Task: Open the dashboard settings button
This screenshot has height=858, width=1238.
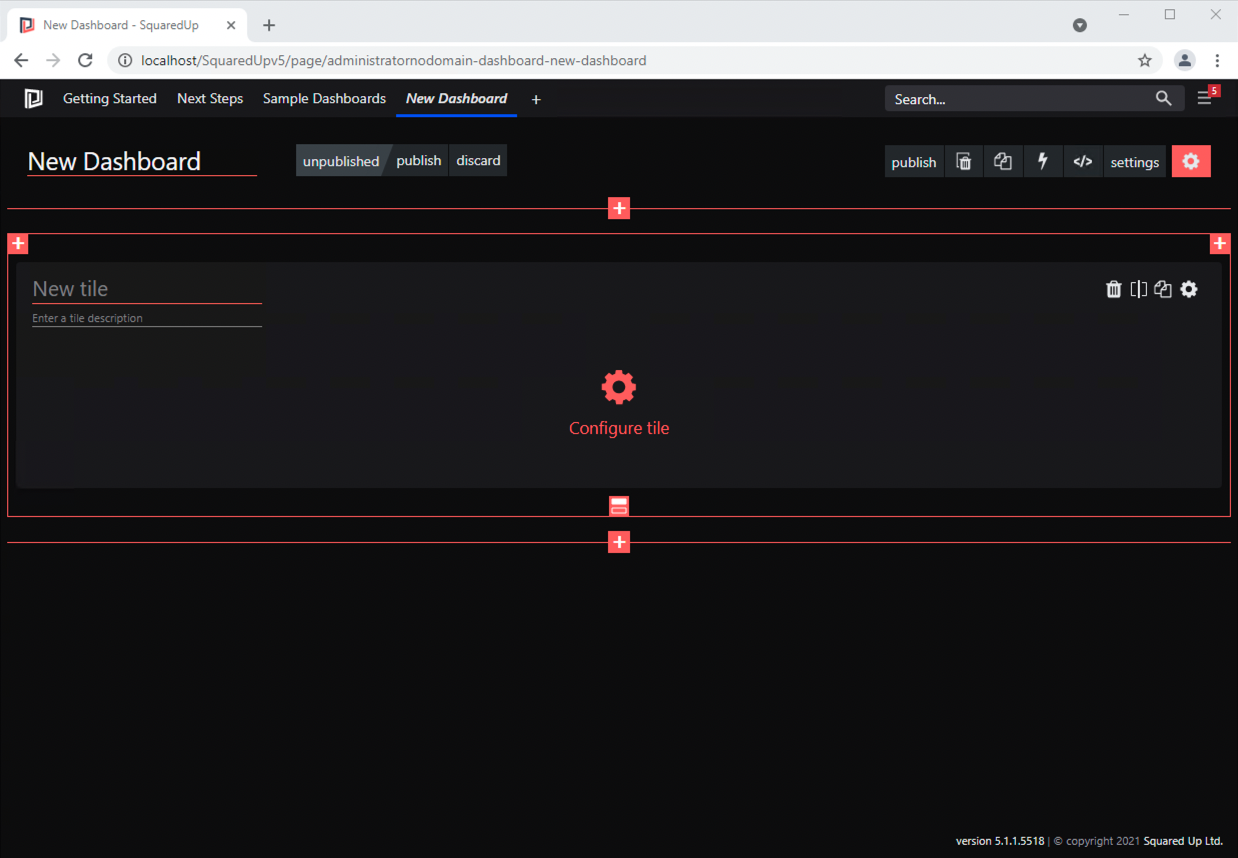Action: [1135, 162]
